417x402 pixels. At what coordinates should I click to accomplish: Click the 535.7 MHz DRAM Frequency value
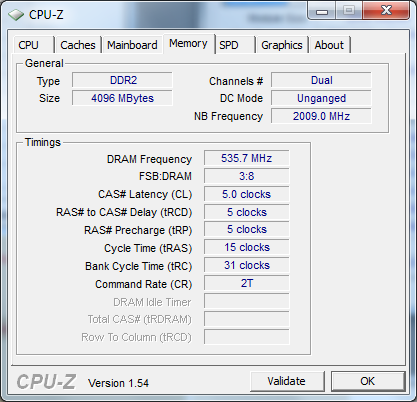(247, 158)
